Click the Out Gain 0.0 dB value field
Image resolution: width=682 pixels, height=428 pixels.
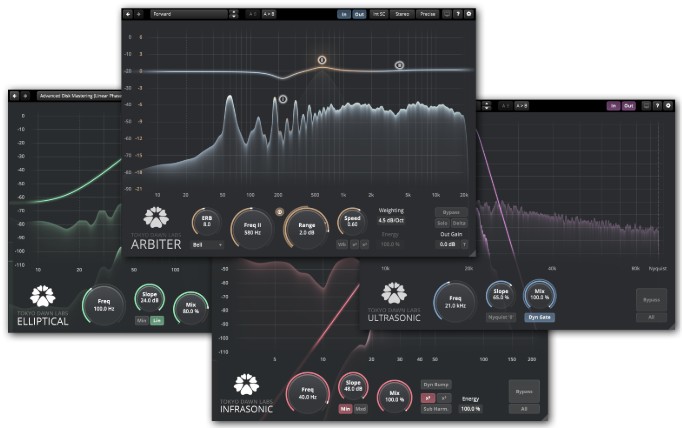point(448,244)
